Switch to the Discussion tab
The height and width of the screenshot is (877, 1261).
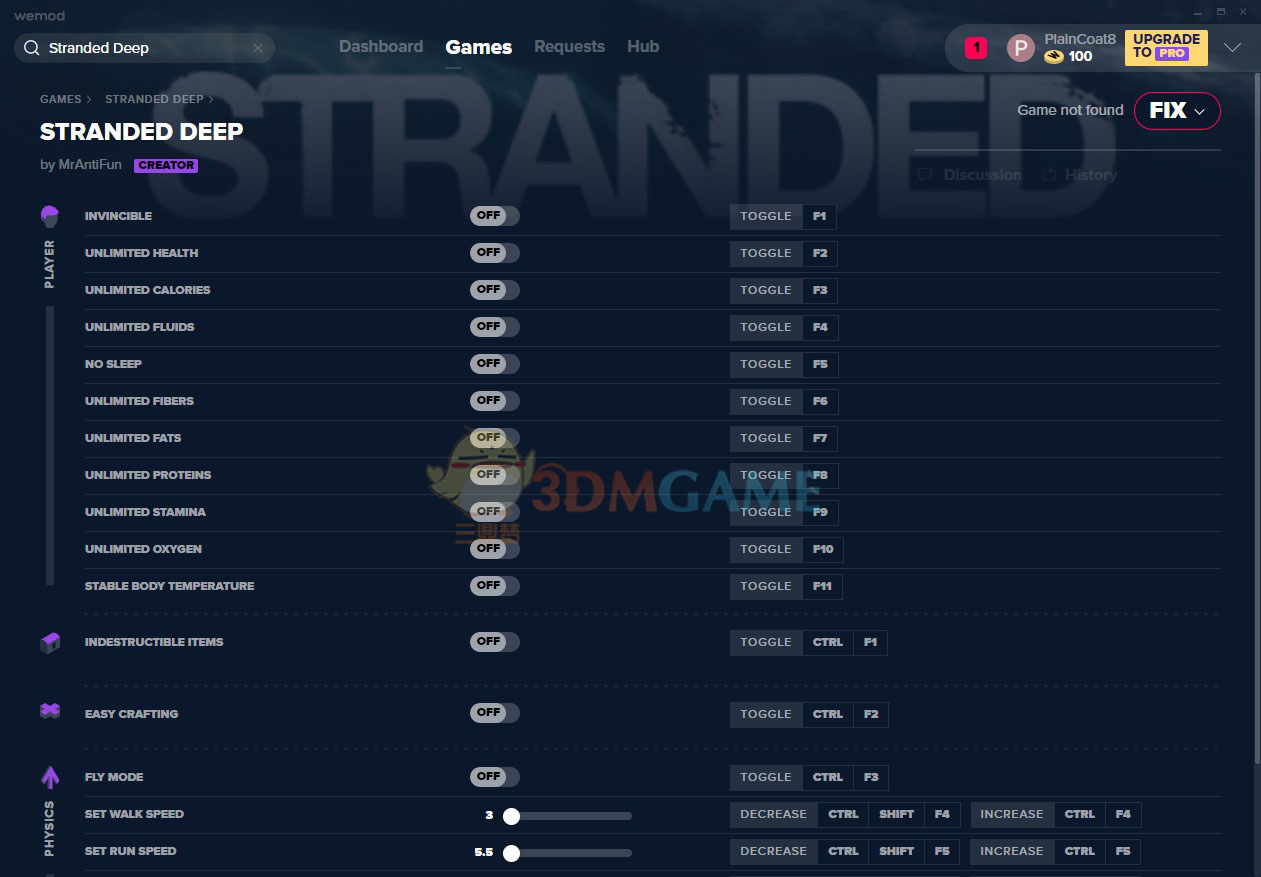click(x=983, y=175)
